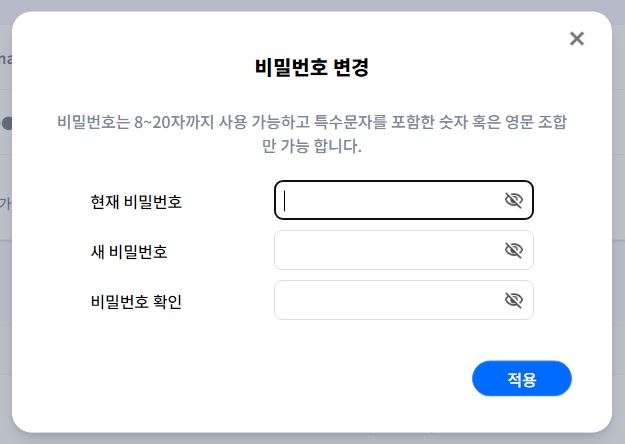Focus the 현재 비밀번호 input field

[390, 200]
